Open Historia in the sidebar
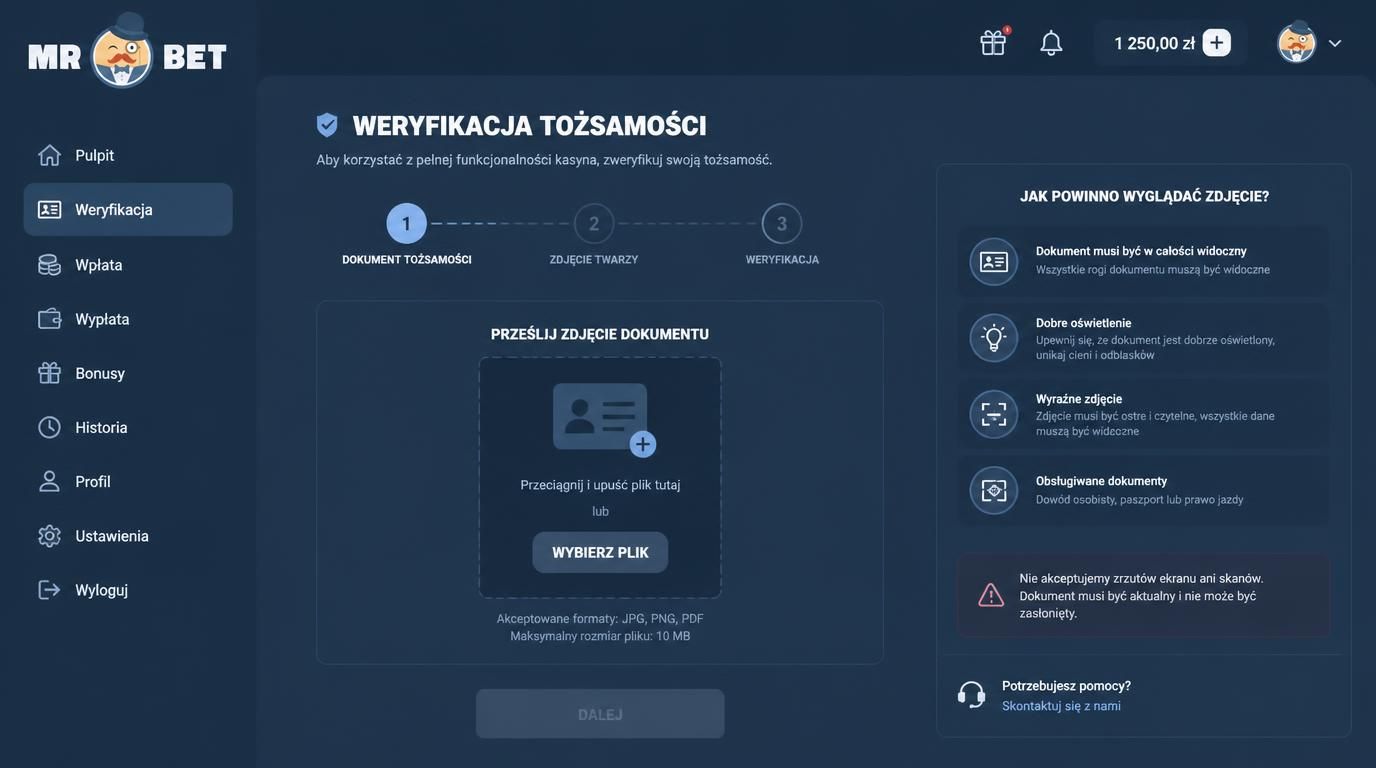 128,427
